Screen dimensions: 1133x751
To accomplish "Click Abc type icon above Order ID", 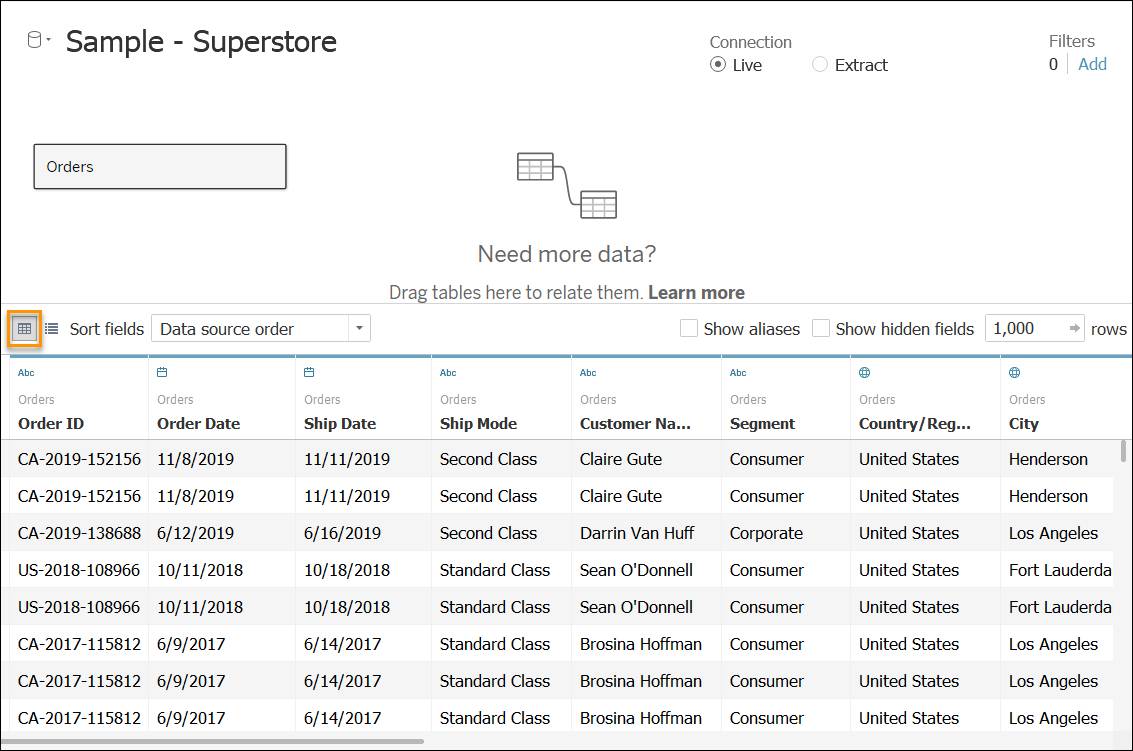I will 26,373.
